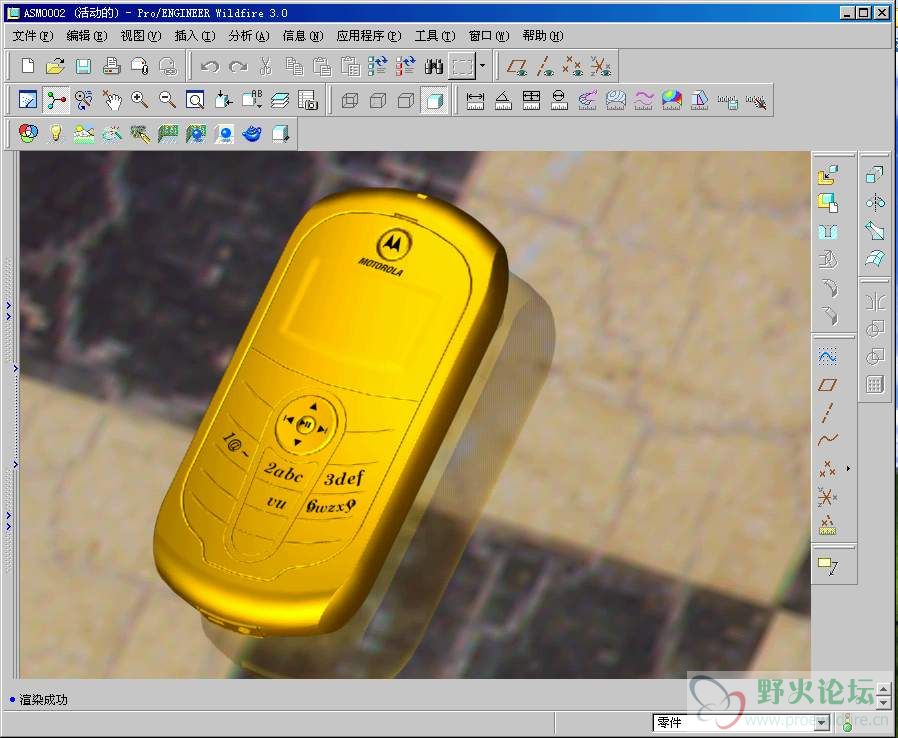Image resolution: width=898 pixels, height=738 pixels.
Task: Click the hammer icon in the render toolbar
Action: coord(140,133)
